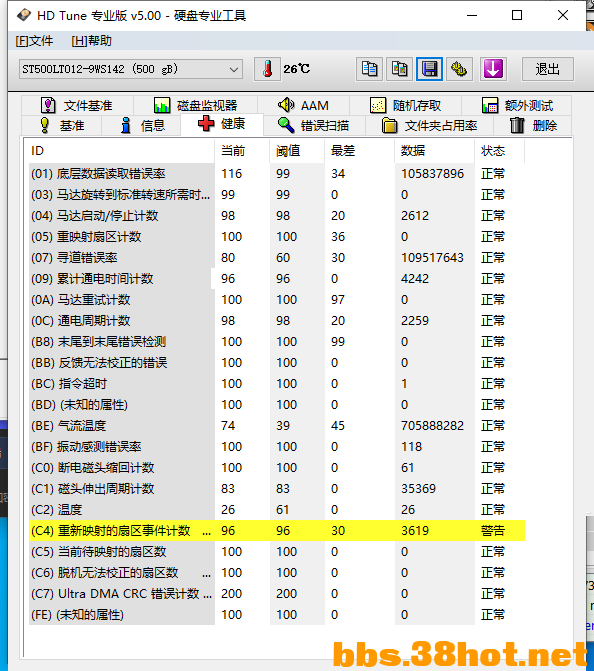This screenshot has height=671, width=594.
Task: Open the [F]文件 menu
Action: pyautogui.click(x=34, y=41)
